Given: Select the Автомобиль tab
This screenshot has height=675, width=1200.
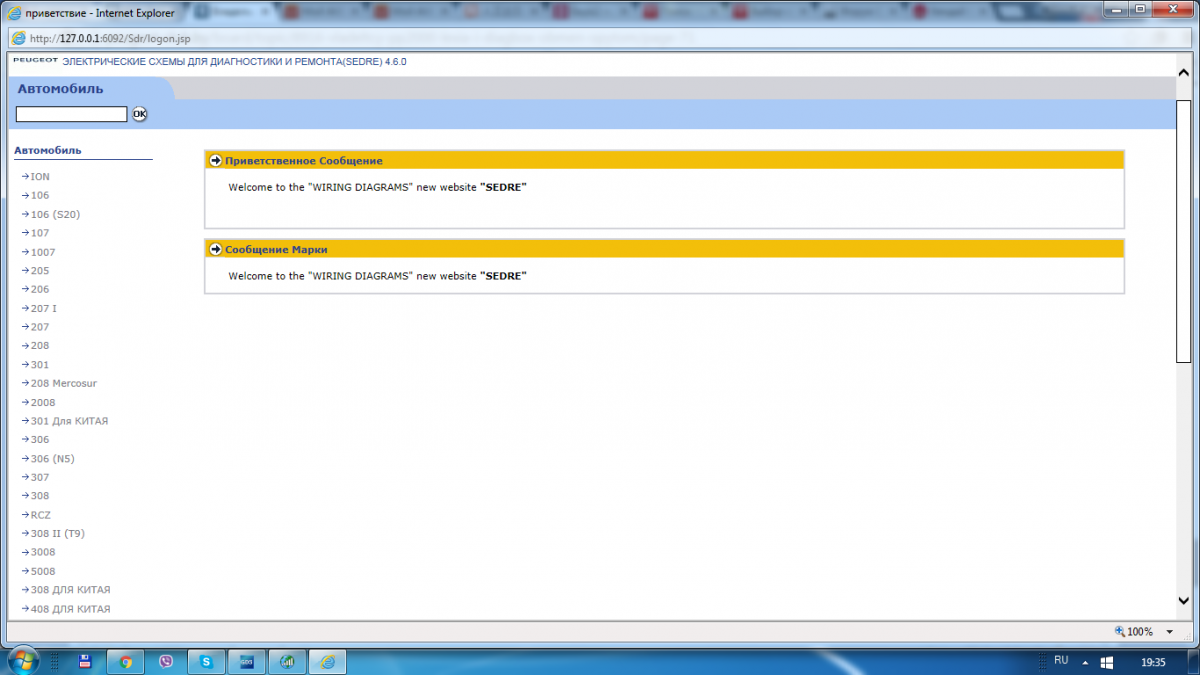Looking at the screenshot, I should point(61,89).
